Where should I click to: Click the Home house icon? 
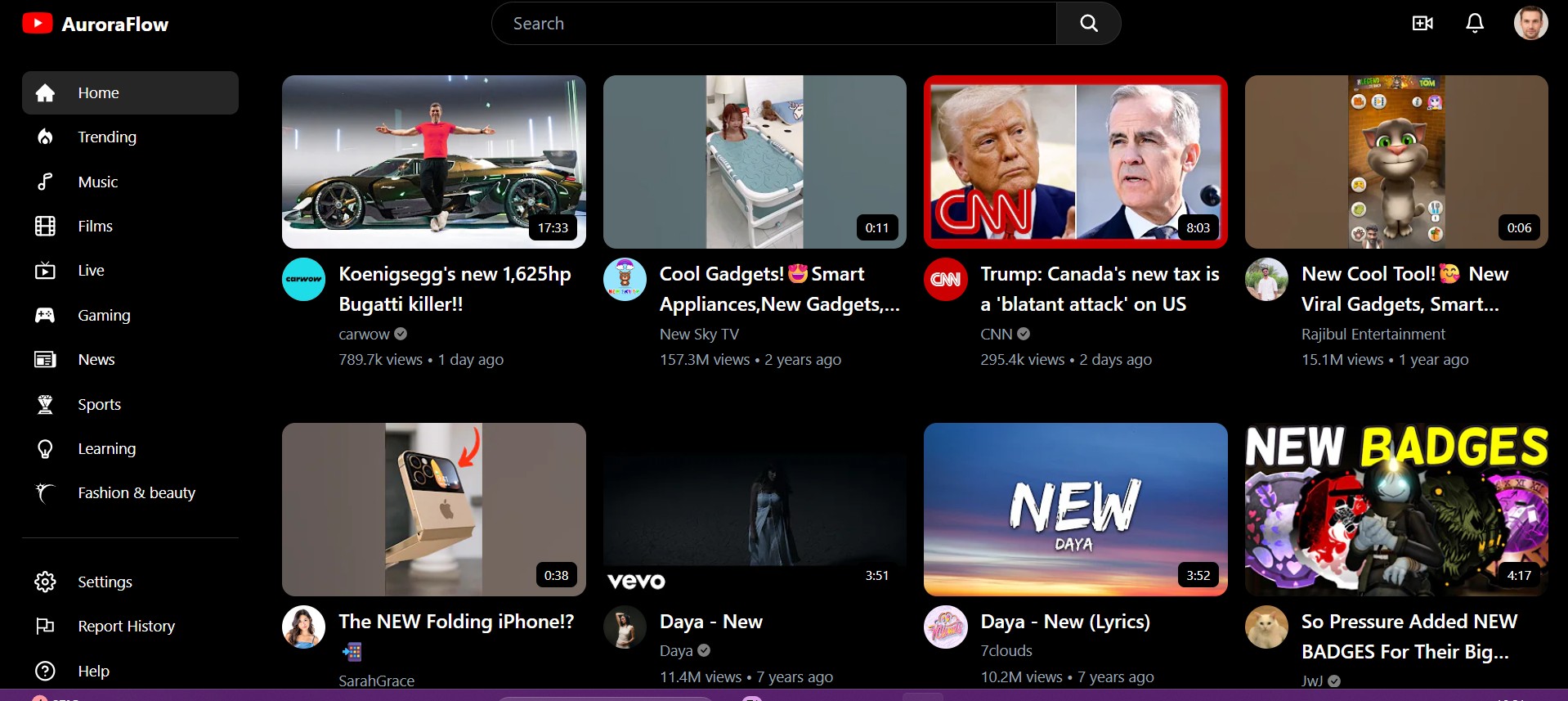point(45,93)
